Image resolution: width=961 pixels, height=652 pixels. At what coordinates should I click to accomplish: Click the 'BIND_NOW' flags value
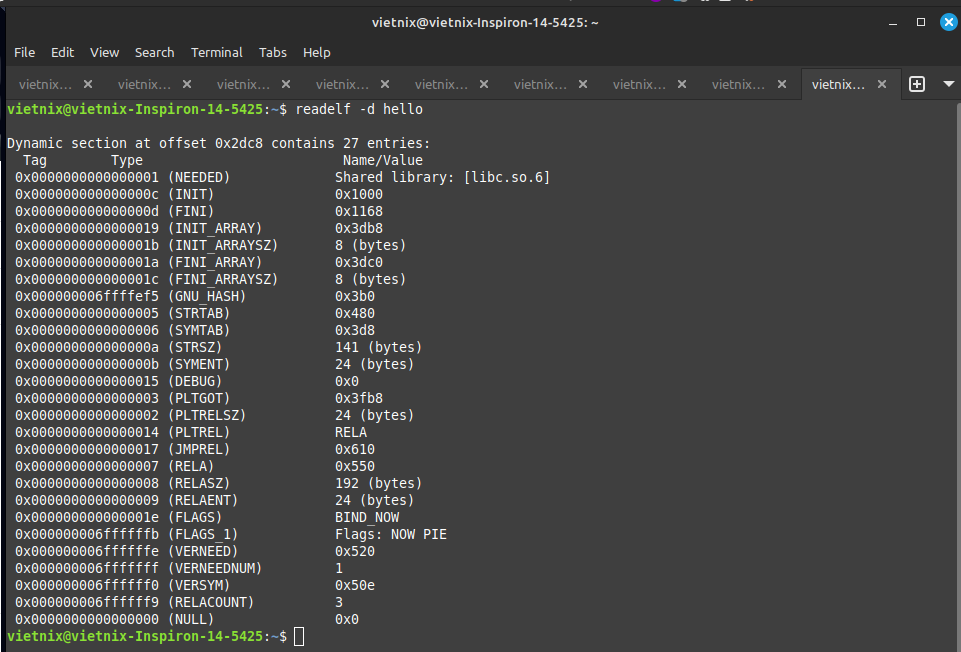(367, 518)
